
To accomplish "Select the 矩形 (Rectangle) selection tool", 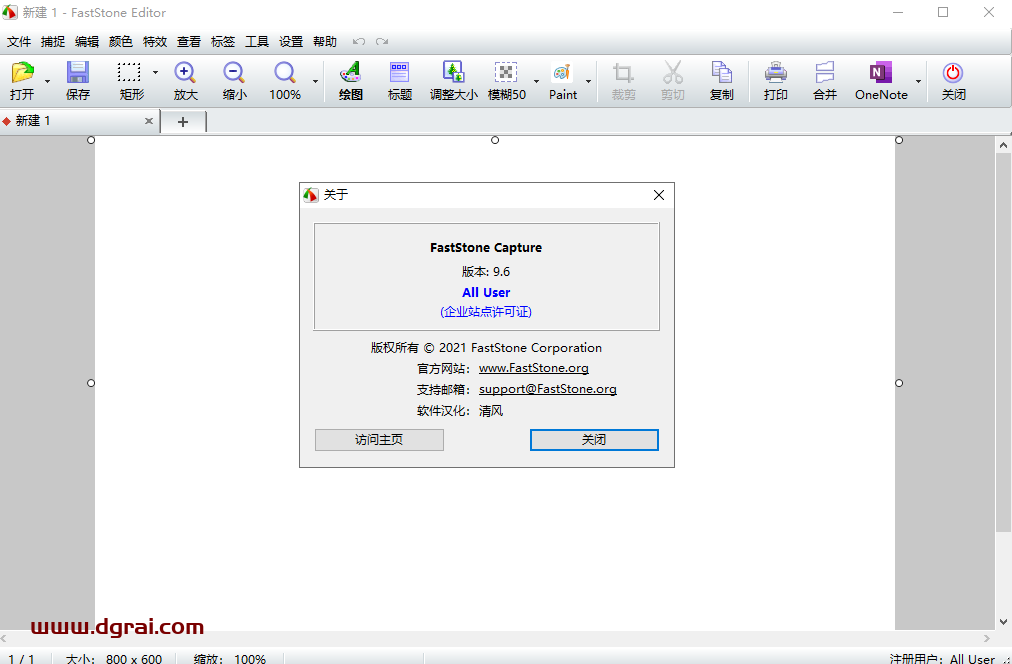I will pyautogui.click(x=130, y=80).
